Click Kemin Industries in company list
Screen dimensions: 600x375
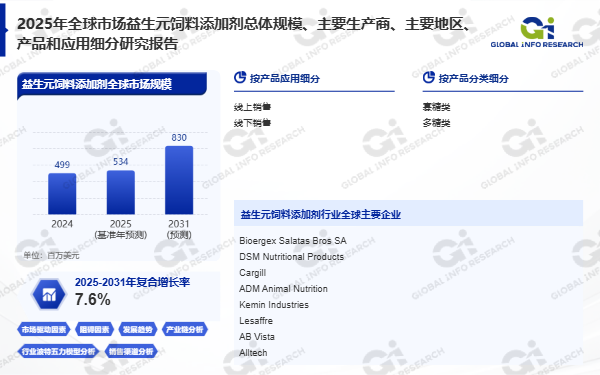274,305
